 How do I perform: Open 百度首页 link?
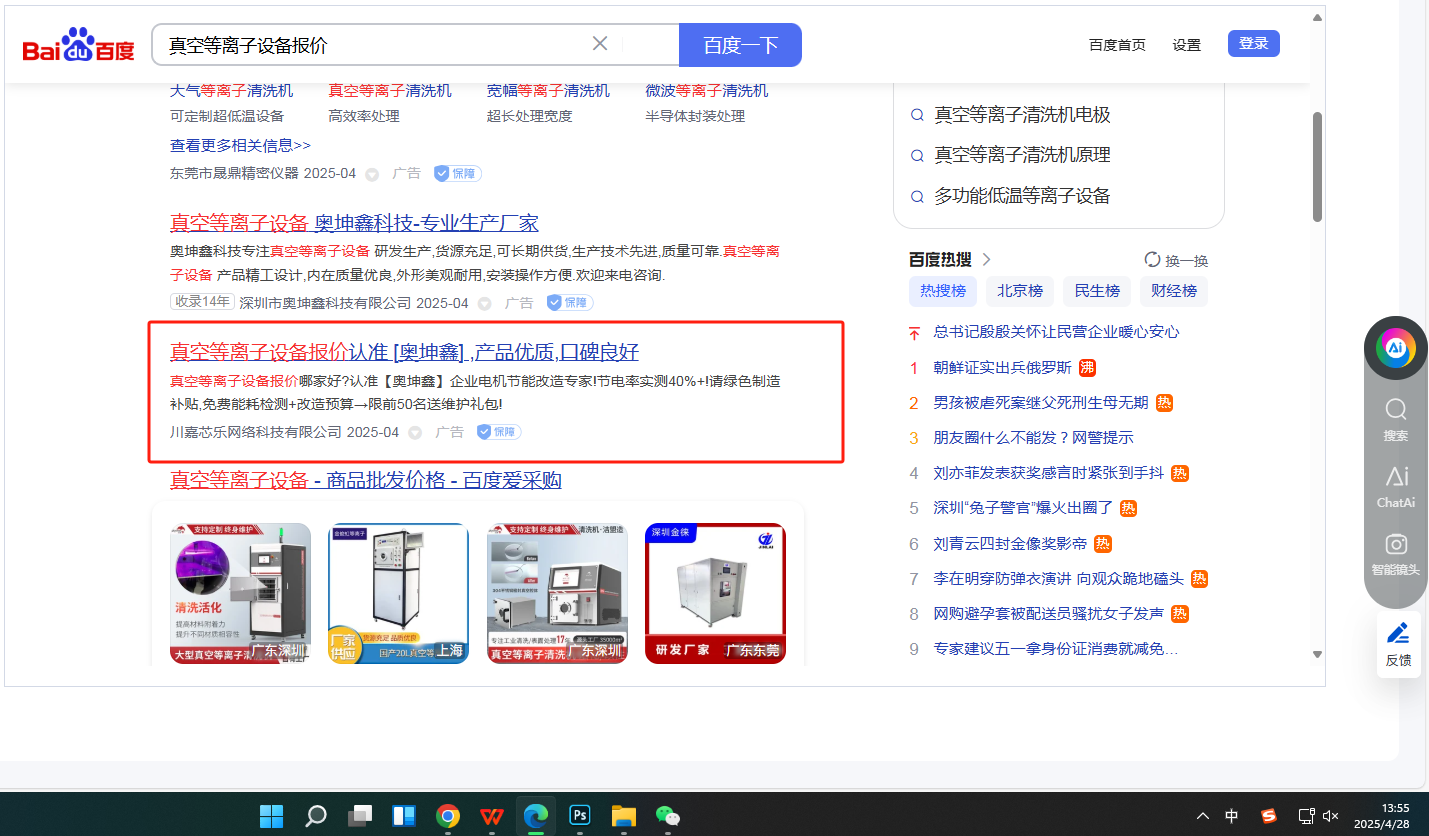[x=1117, y=45]
